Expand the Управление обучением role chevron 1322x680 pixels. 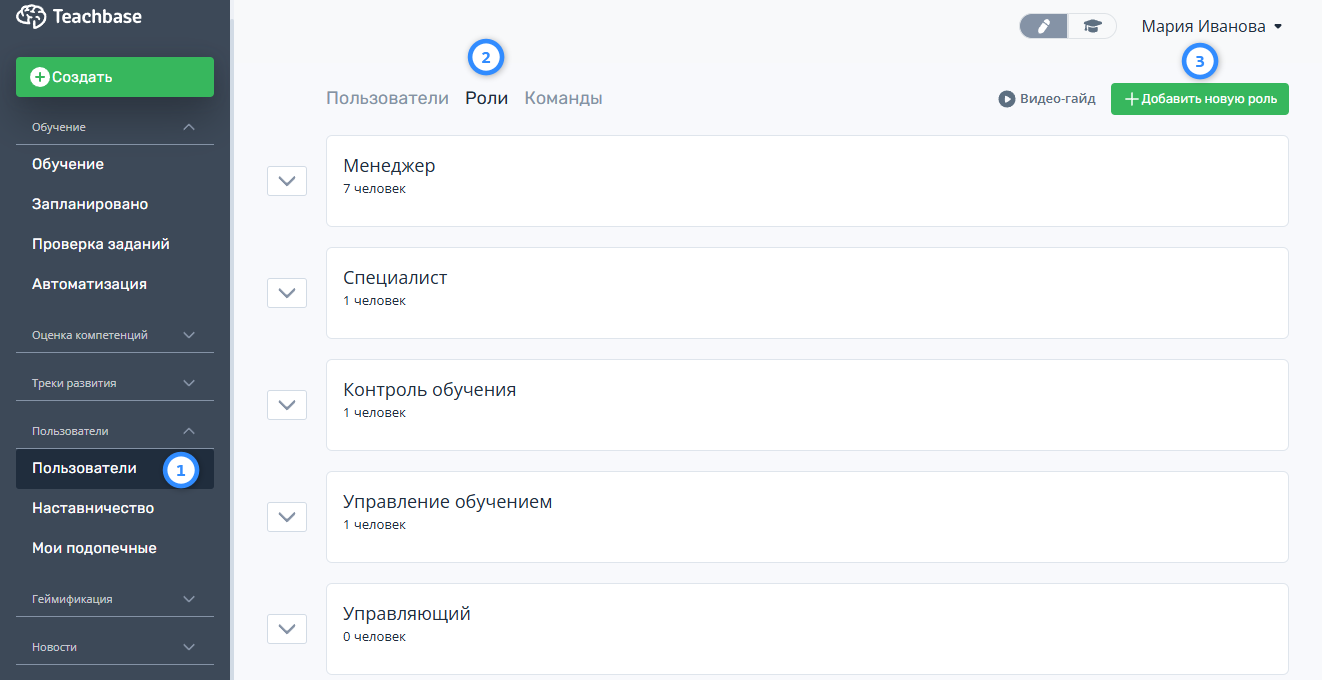coord(287,517)
